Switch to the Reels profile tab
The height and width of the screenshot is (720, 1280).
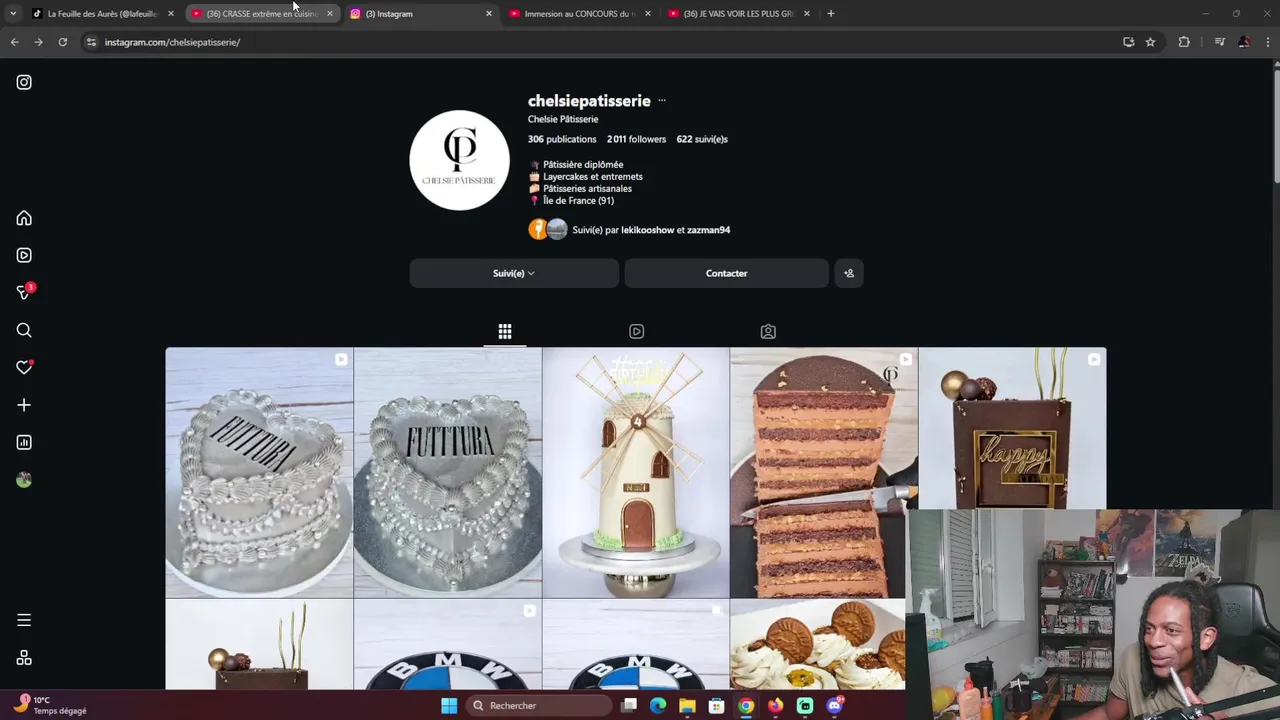pos(636,331)
